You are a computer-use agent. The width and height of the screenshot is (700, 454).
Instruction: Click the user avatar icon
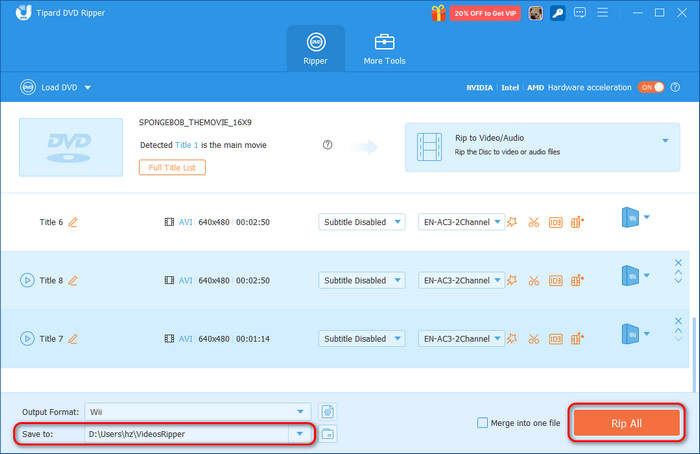pos(535,13)
